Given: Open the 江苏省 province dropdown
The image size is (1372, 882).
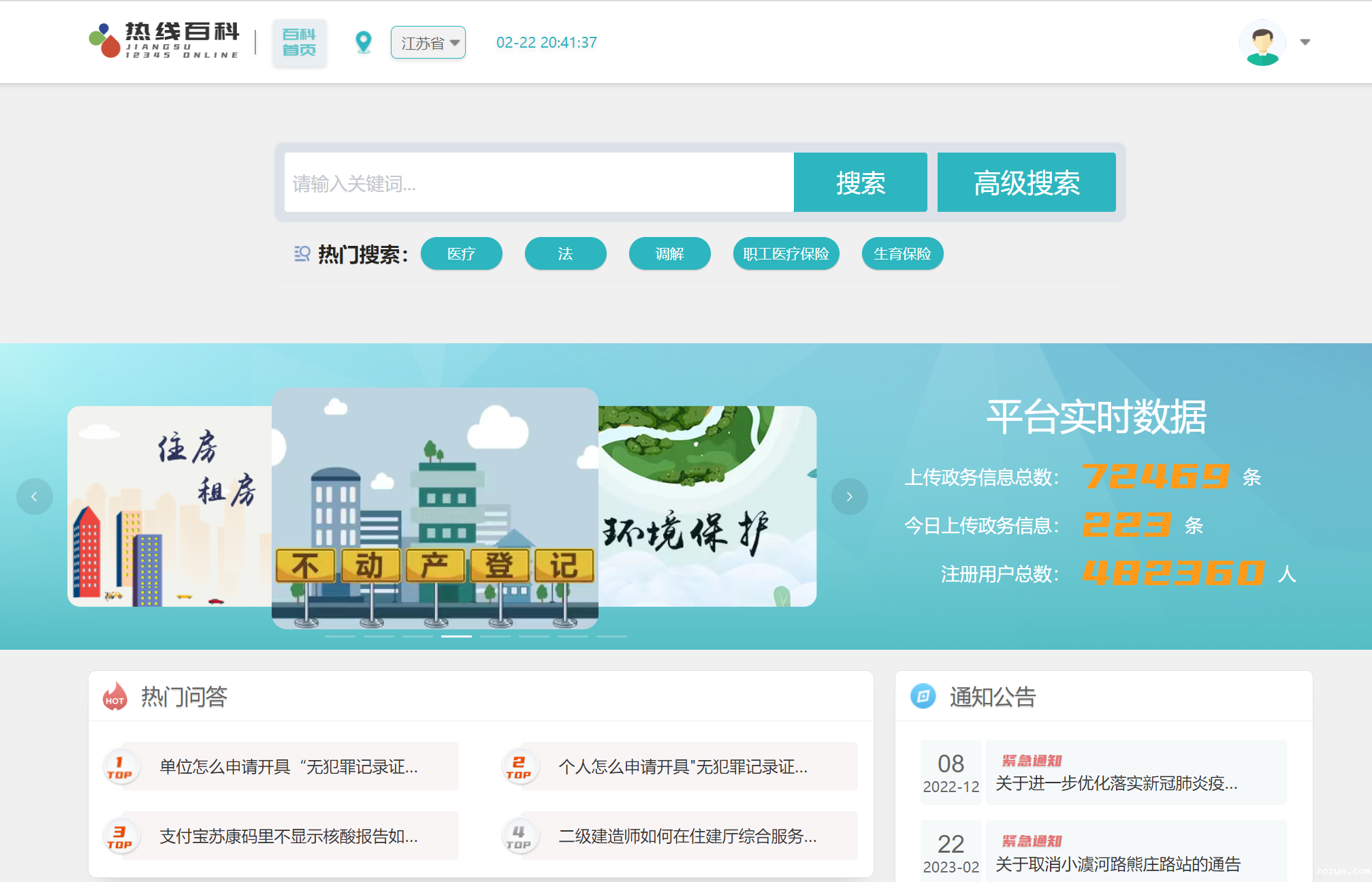Looking at the screenshot, I should point(428,42).
